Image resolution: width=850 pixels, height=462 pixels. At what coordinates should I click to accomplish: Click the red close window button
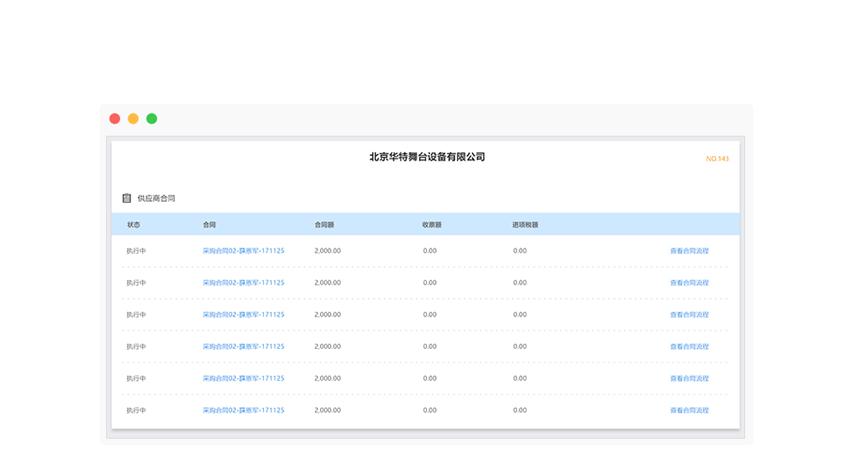[115, 119]
